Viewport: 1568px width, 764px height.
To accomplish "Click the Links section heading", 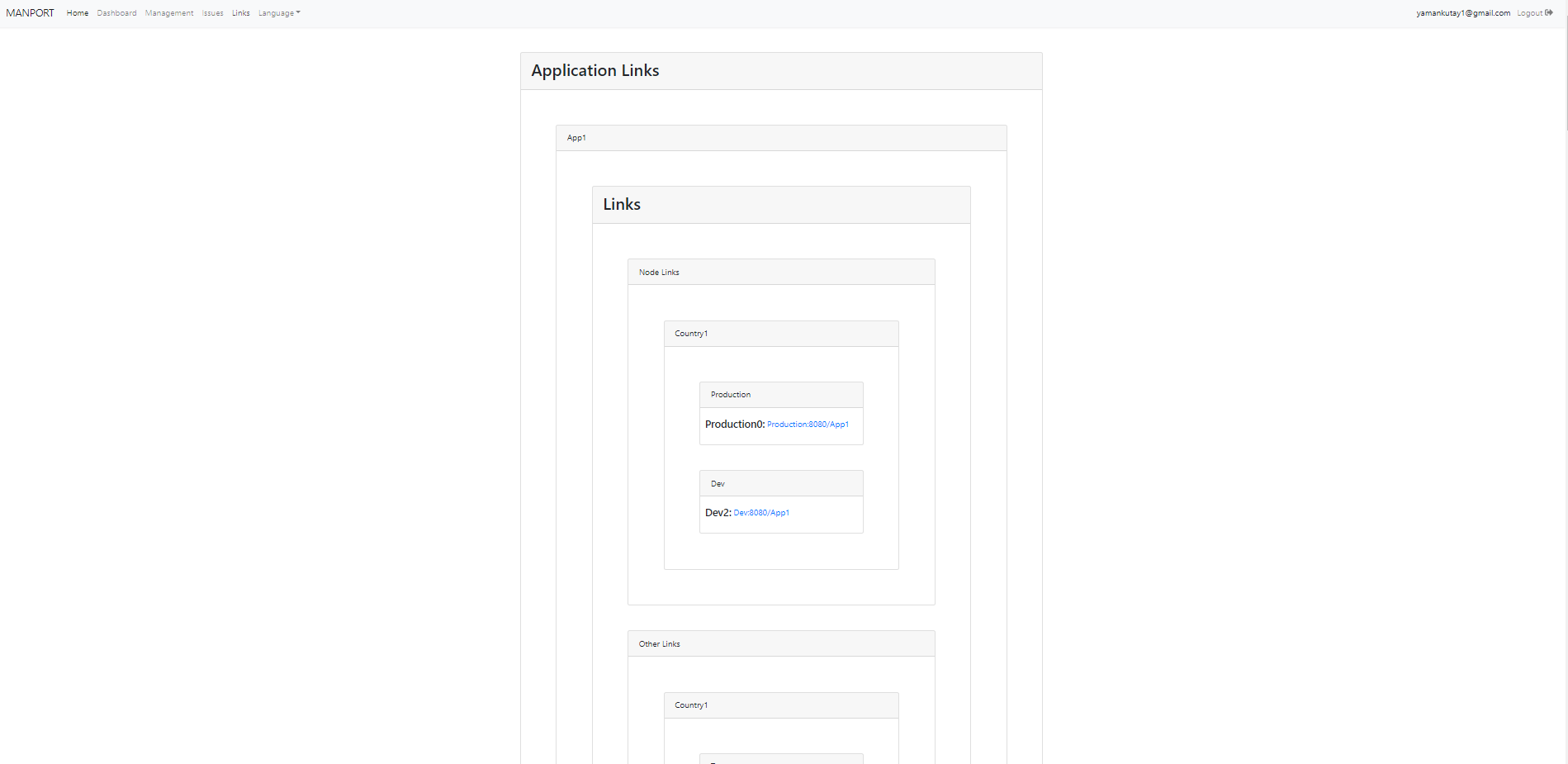I will point(622,205).
